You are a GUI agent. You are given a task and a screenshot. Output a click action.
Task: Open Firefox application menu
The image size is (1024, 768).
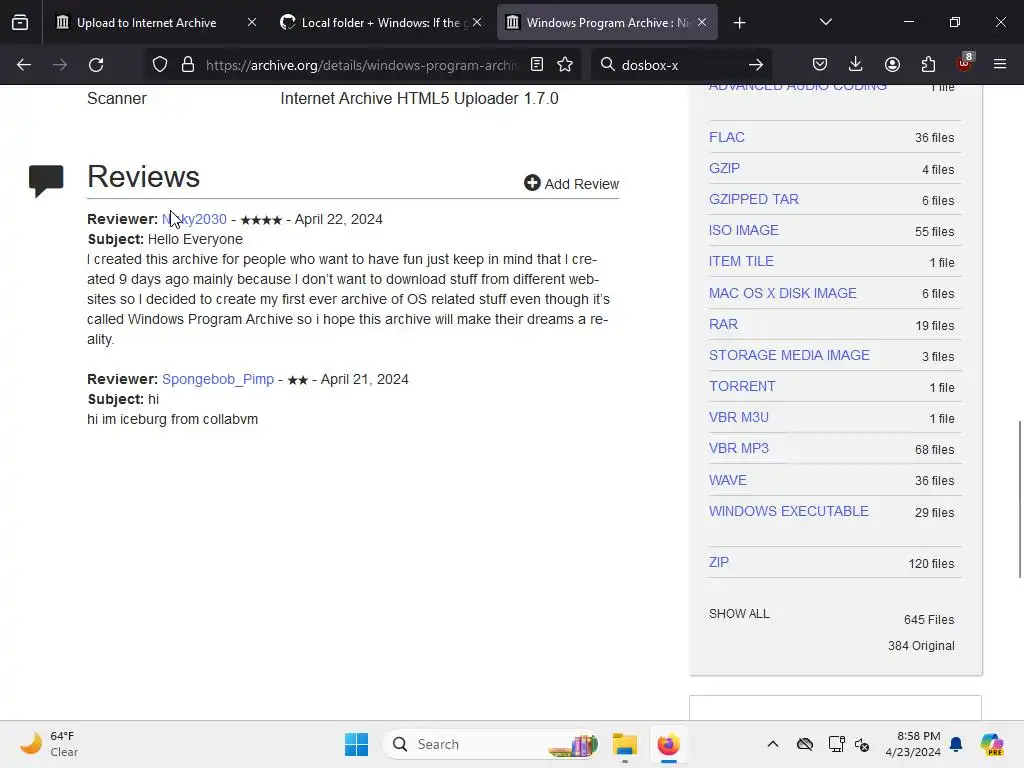pos(1000,65)
